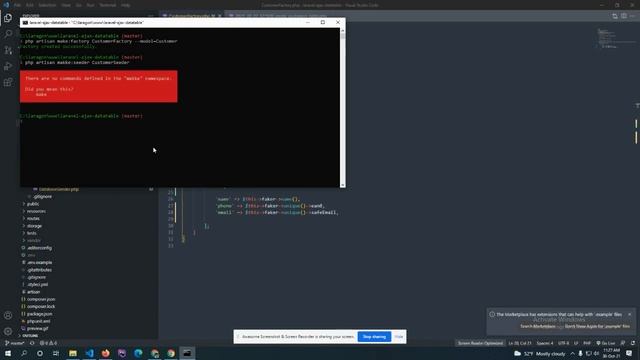
Task: Open the feedback icon in status bar
Action: pyautogui.click(x=623, y=343)
